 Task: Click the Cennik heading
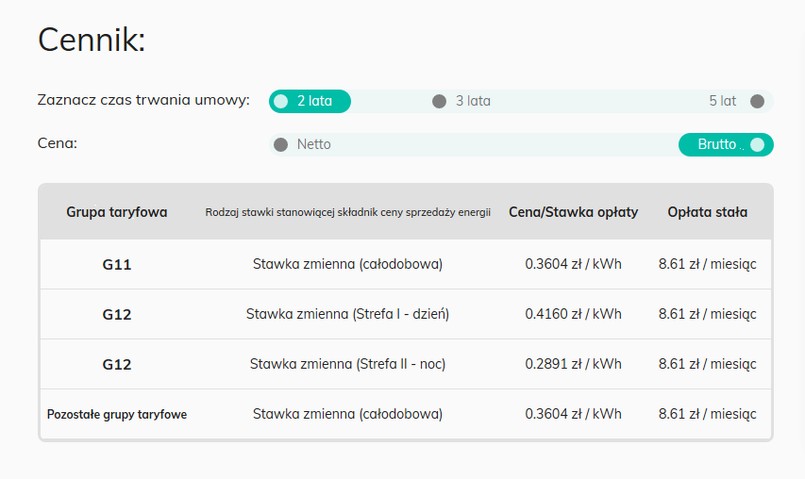pyautogui.click(x=91, y=40)
